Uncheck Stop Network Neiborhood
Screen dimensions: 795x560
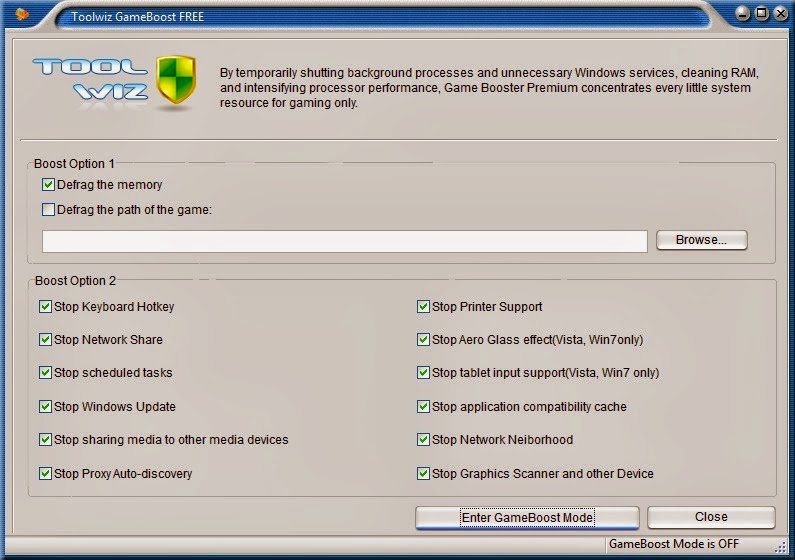pos(423,439)
